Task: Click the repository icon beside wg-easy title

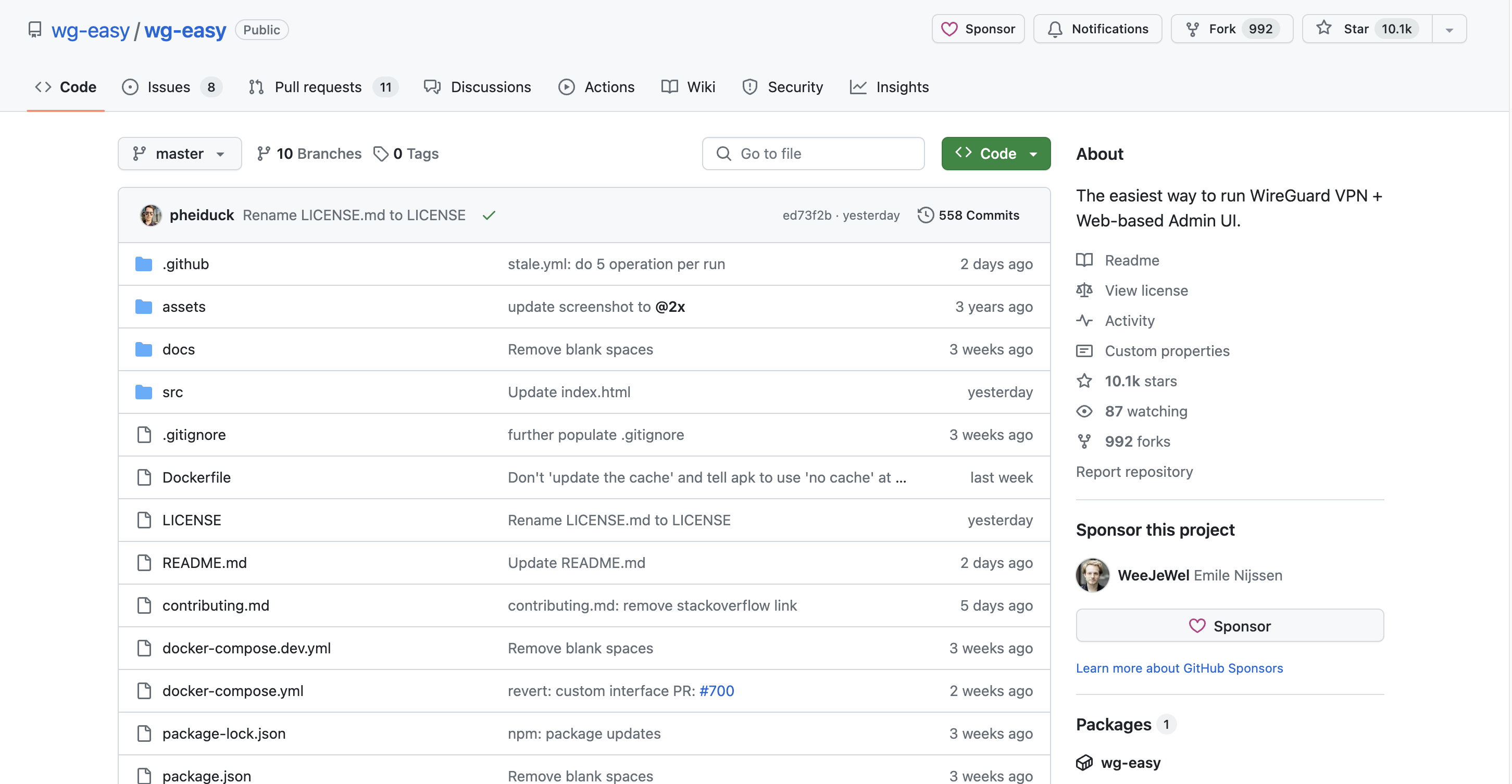Action: (x=34, y=29)
